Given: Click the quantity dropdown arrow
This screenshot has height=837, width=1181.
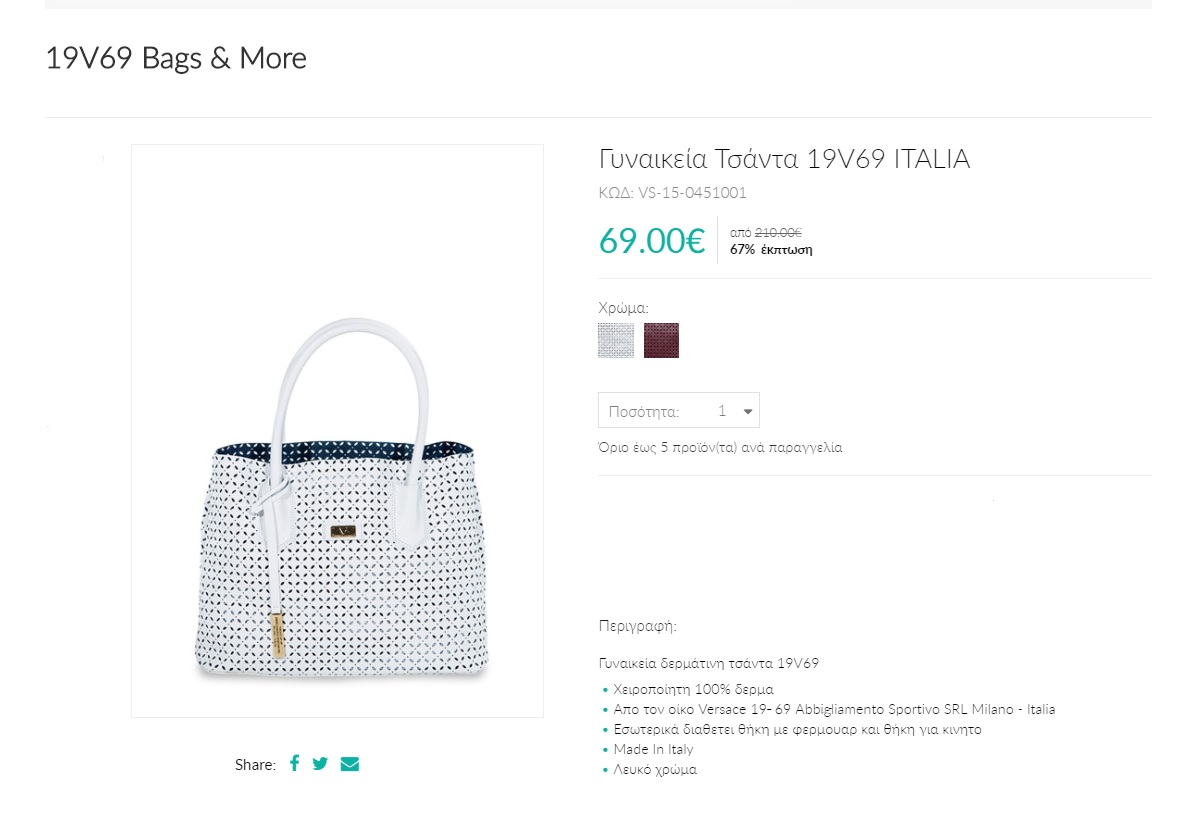Looking at the screenshot, I should (x=748, y=411).
